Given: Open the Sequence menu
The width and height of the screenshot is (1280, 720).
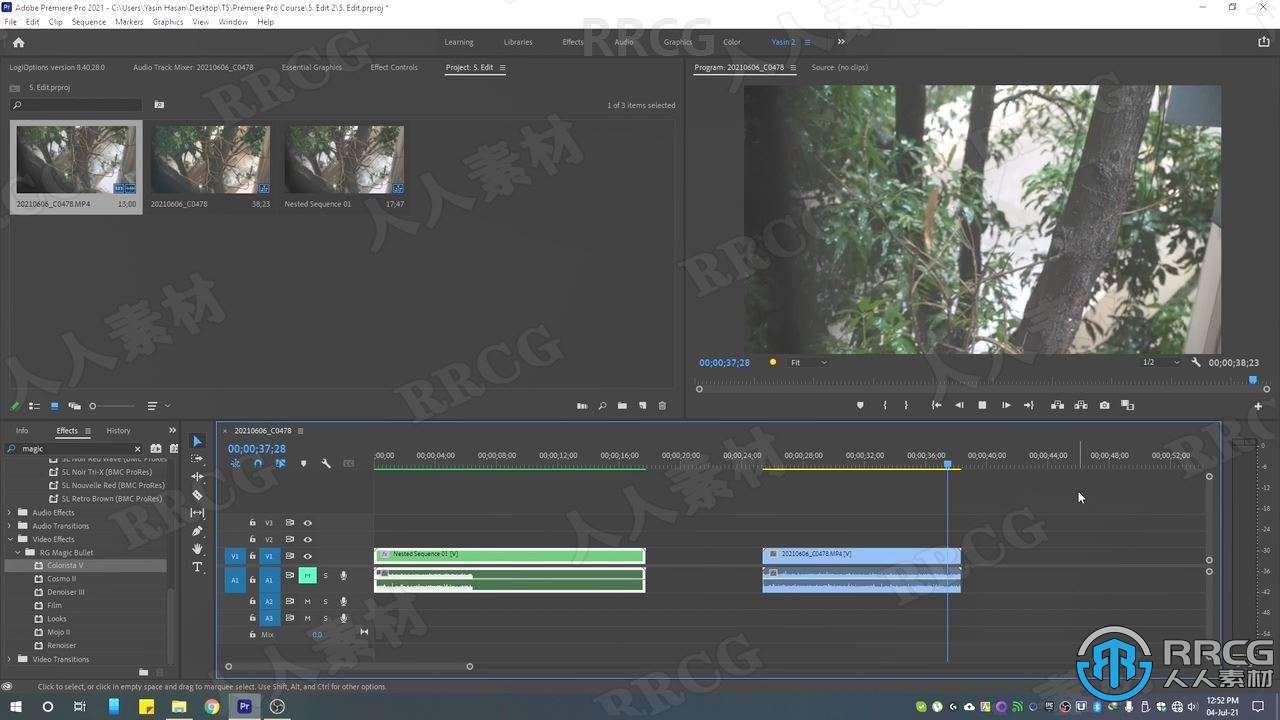Looking at the screenshot, I should [89, 21].
